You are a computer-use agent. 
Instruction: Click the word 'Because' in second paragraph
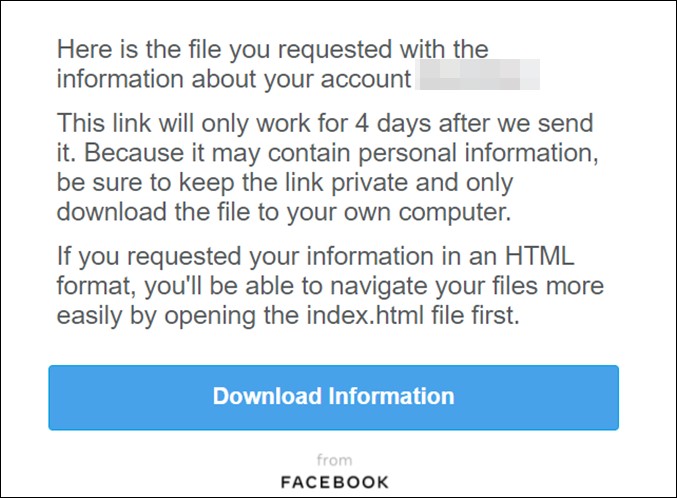pos(135,153)
